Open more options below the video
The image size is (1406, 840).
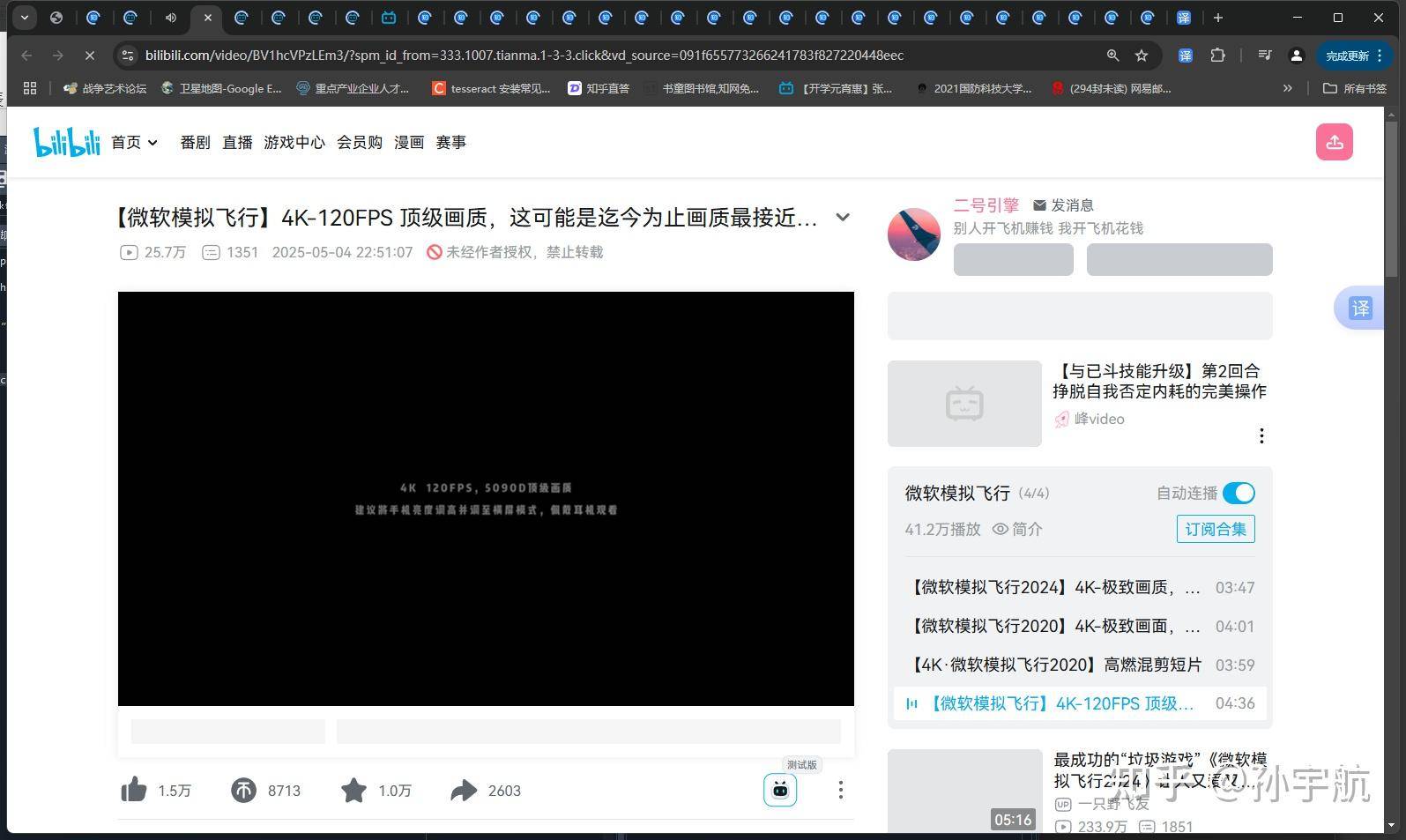(x=840, y=790)
